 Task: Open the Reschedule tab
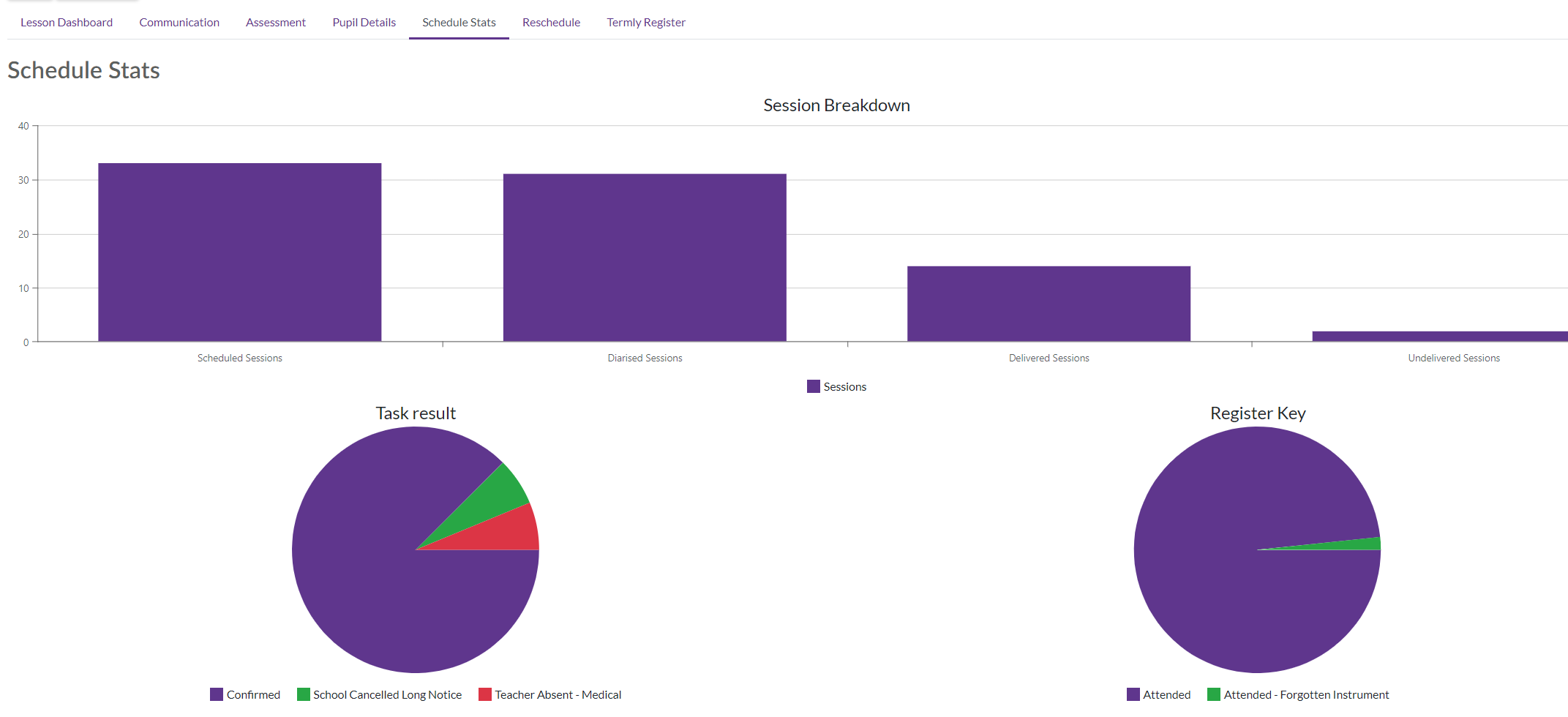pos(551,23)
